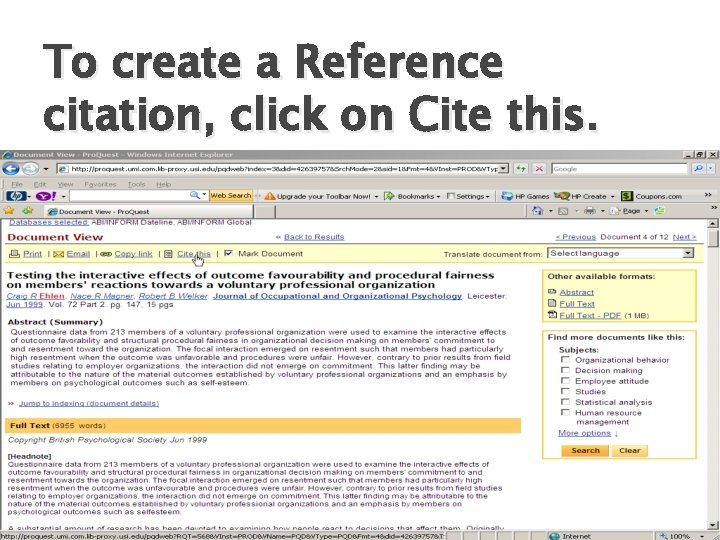Click the Add to Favorites icon
The height and width of the screenshot is (540, 720).
(x=28, y=211)
